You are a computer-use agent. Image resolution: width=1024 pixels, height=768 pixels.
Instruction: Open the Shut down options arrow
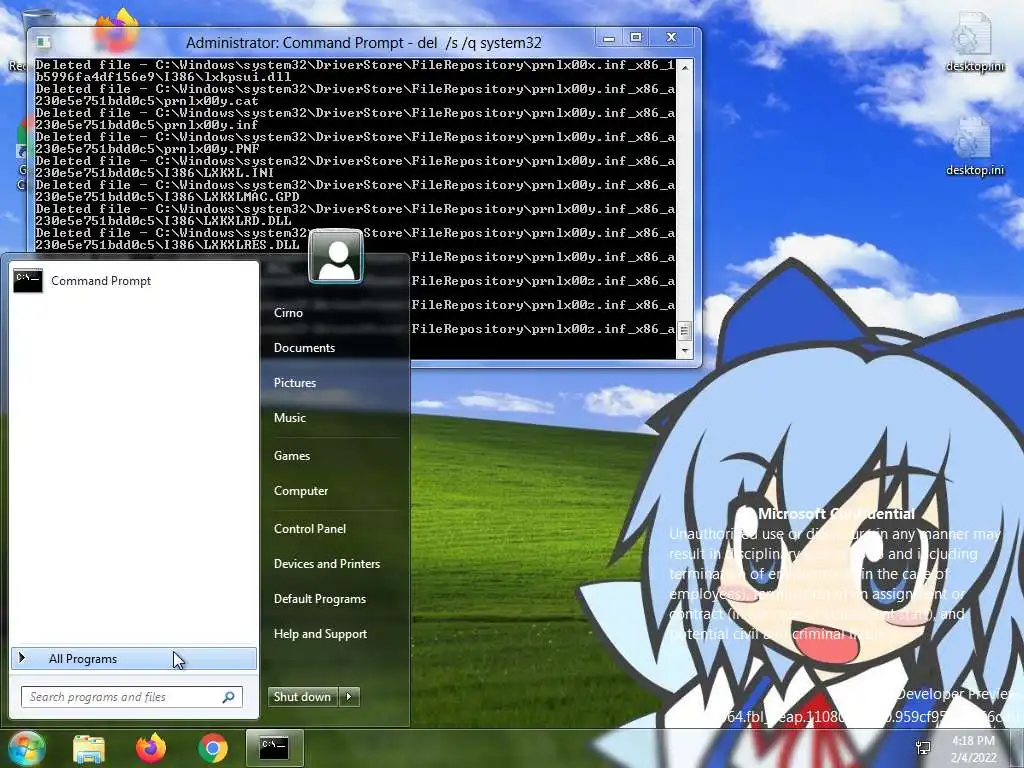[x=349, y=697]
